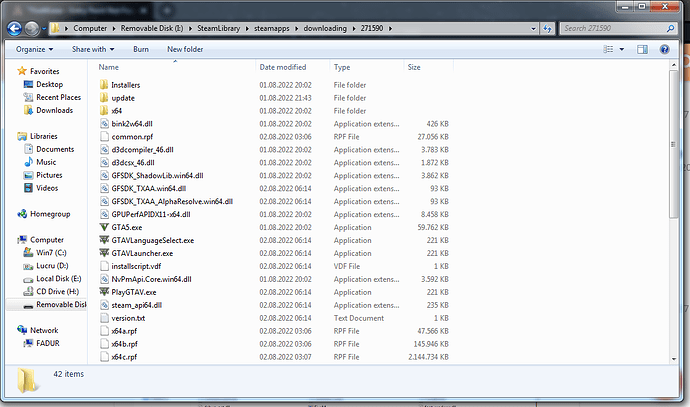This screenshot has width=690, height=407.
Task: Expand the arrow after steamapps breadcrumb
Action: (x=296, y=29)
